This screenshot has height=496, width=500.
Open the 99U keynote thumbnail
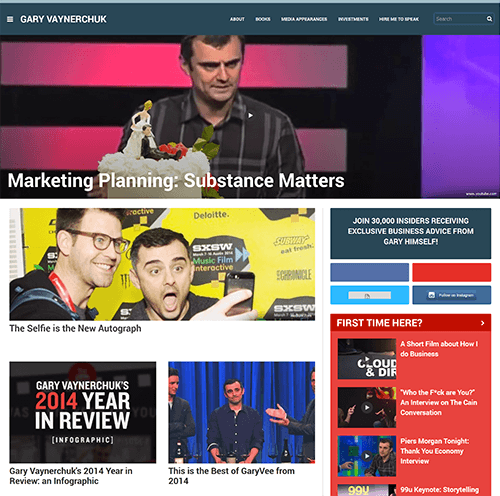(367, 490)
